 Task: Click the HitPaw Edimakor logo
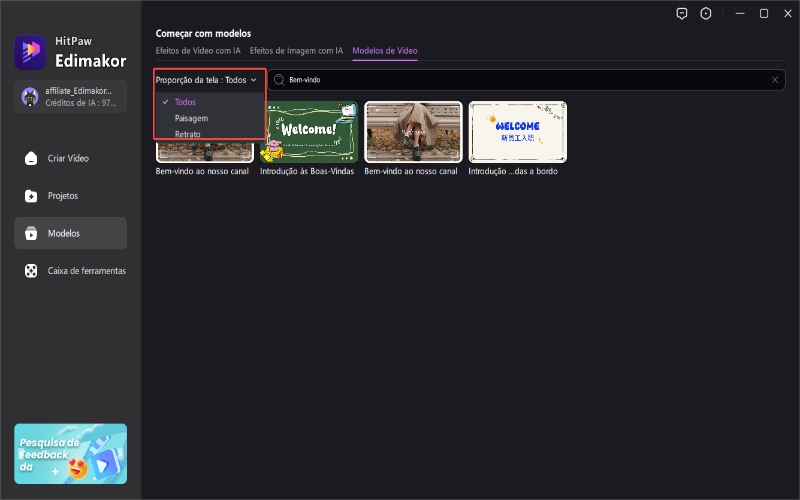click(29, 52)
